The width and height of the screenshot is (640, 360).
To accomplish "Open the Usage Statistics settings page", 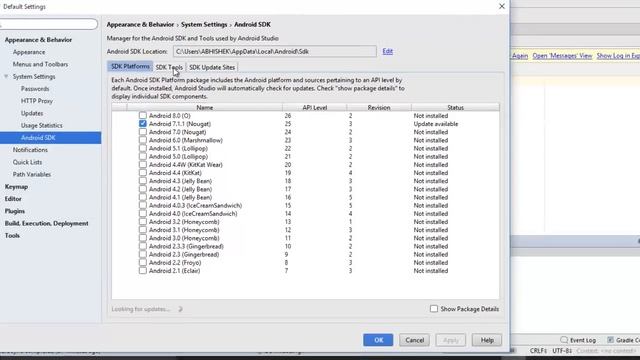I will [42, 125].
